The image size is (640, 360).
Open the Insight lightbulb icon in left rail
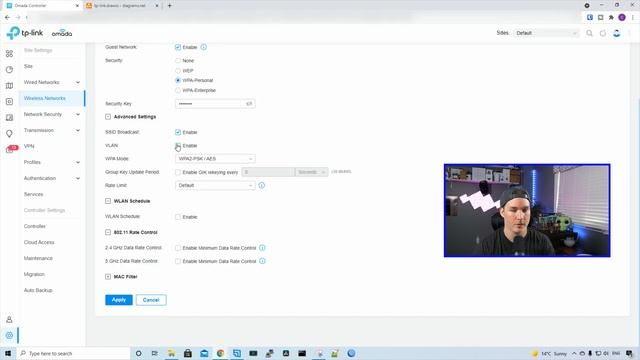point(9,133)
